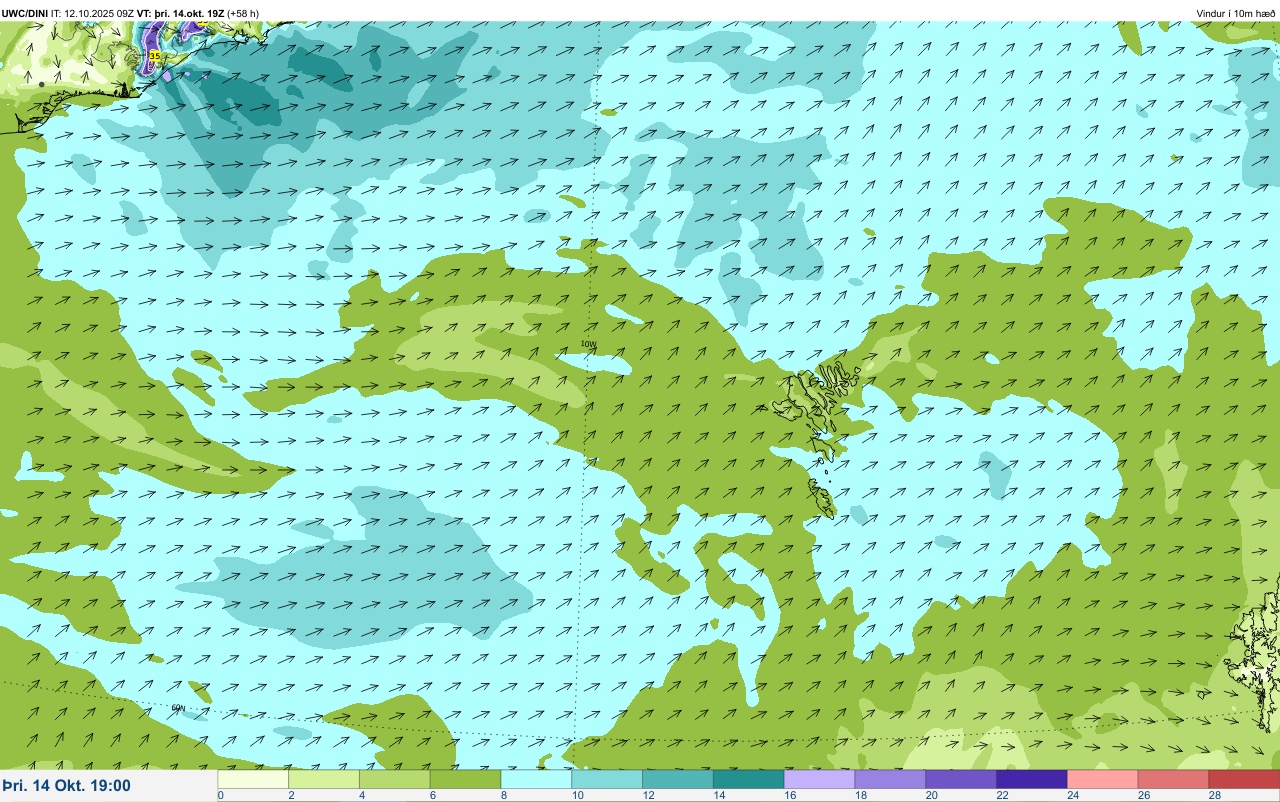The image size is (1280, 802).
Task: Click the yellow '35' wind label on map
Action: point(155,56)
